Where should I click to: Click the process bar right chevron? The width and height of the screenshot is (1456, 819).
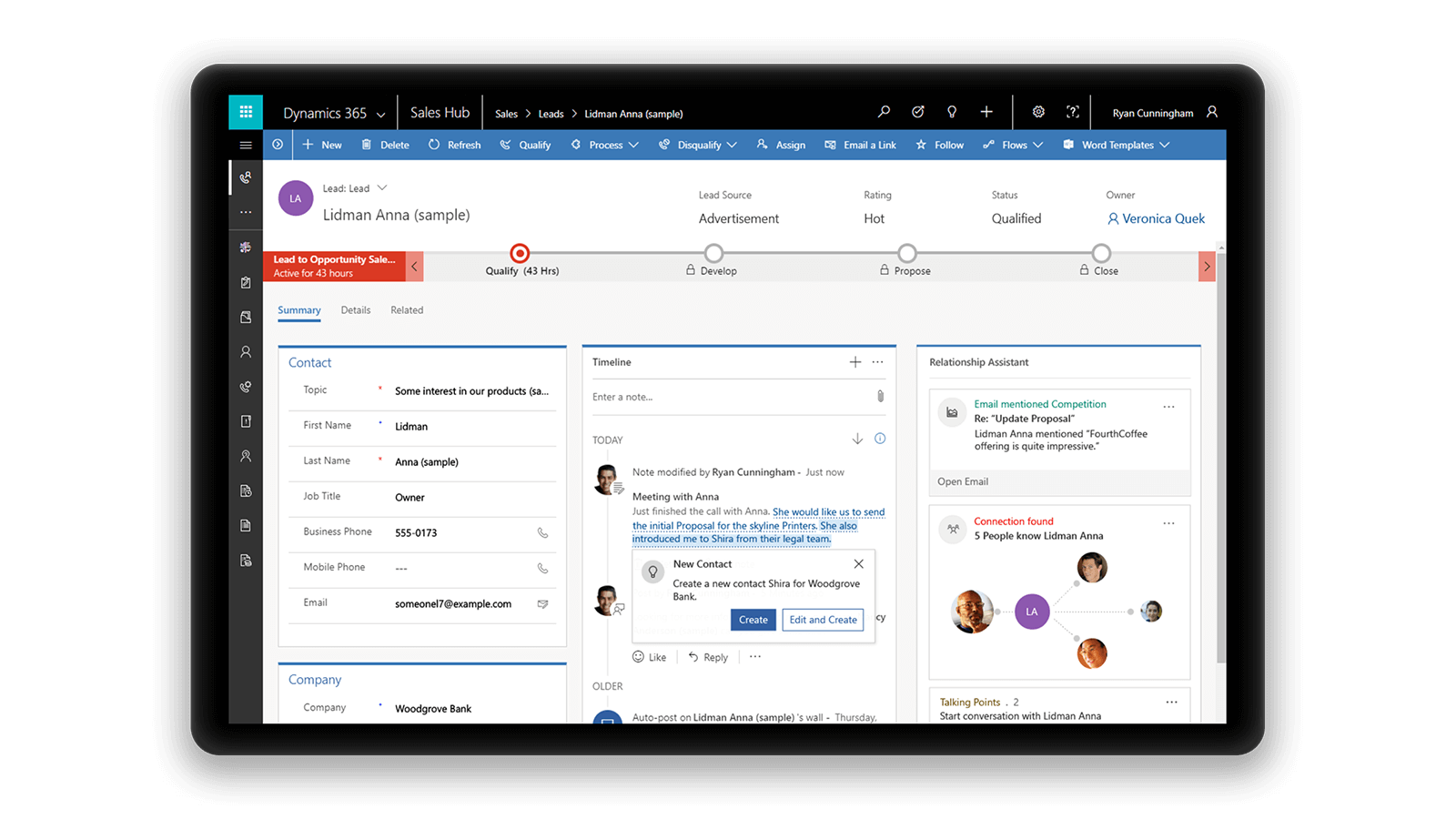pyautogui.click(x=1207, y=267)
